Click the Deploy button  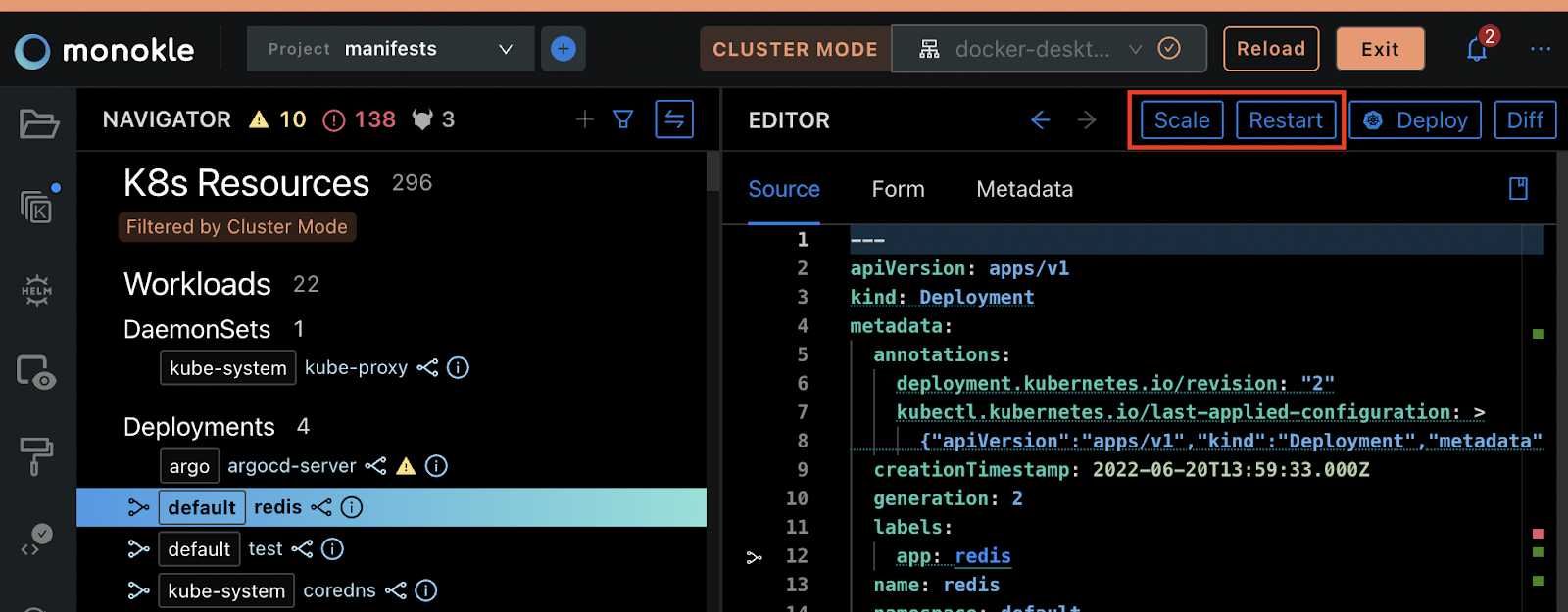coord(1415,120)
